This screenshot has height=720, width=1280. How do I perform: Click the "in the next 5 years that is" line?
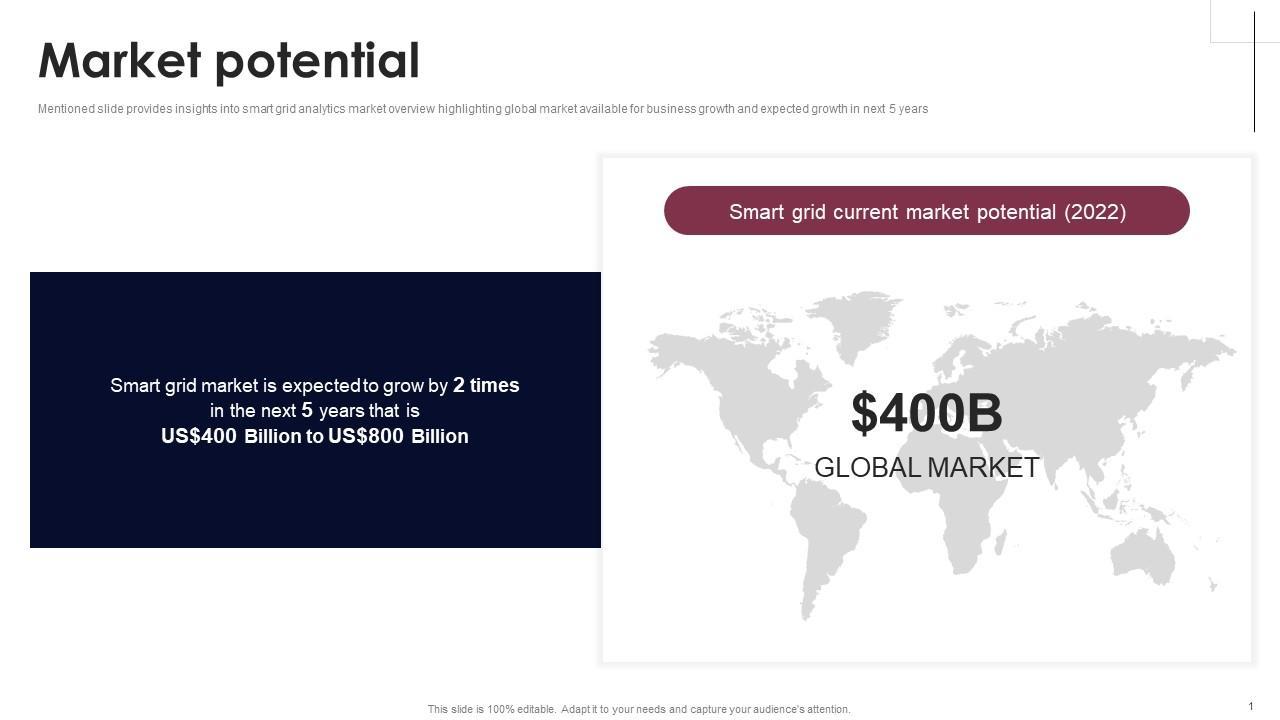coord(314,410)
